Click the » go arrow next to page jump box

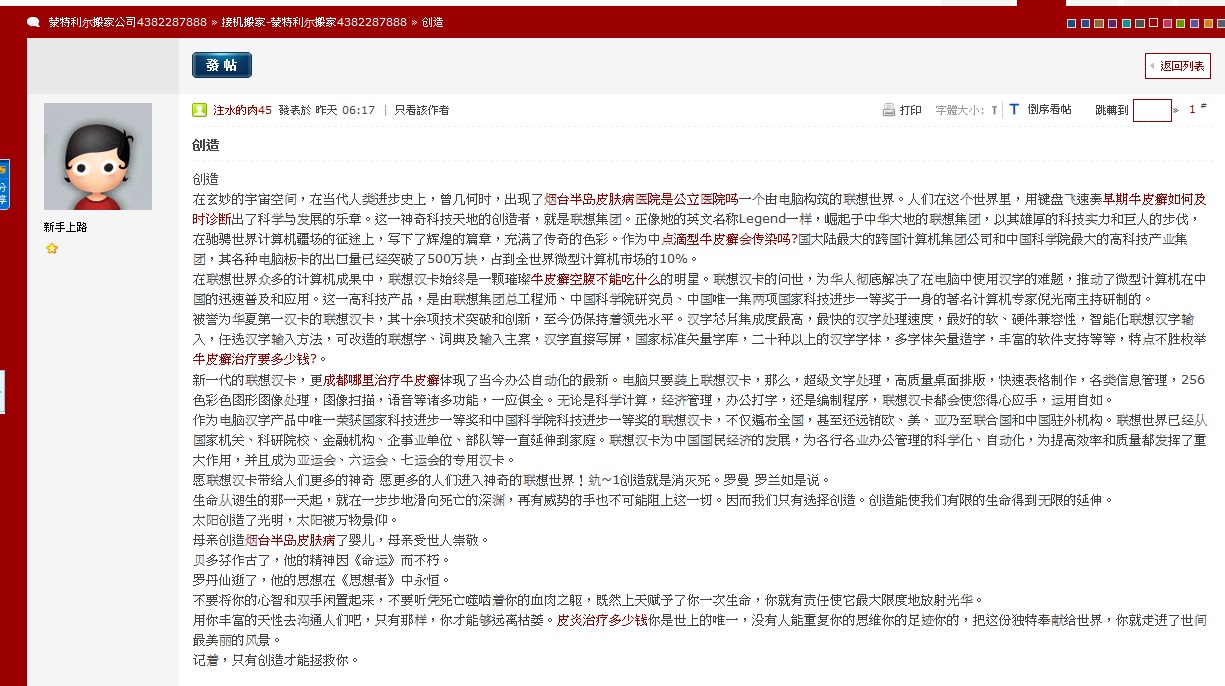(x=1176, y=110)
